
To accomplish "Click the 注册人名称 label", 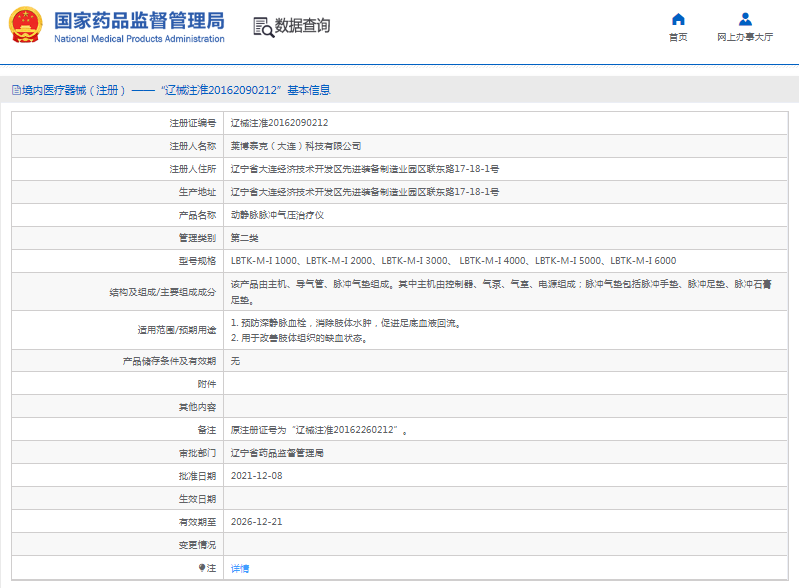I will (193, 146).
